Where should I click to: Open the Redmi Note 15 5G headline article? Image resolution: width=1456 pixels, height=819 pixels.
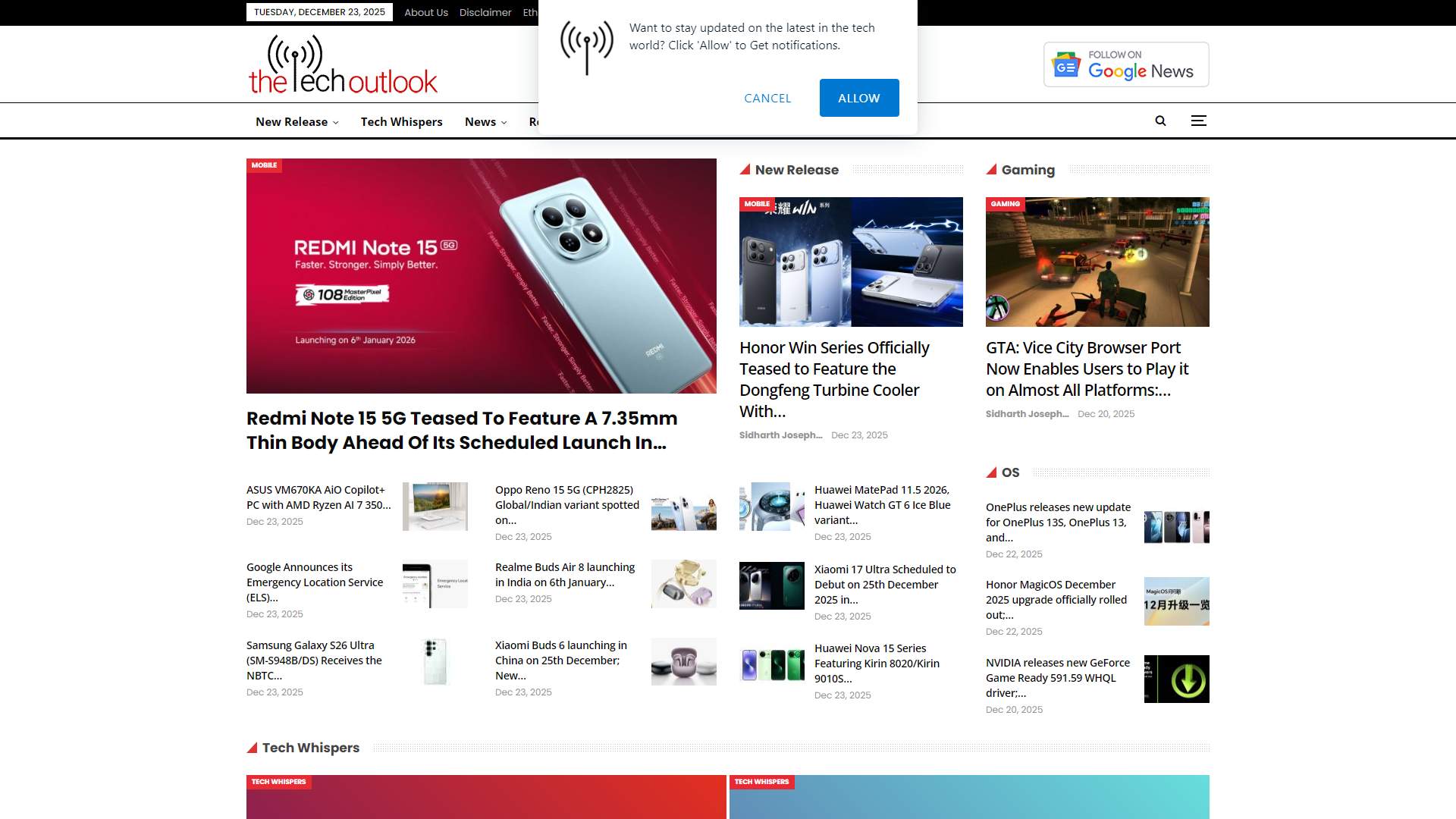point(461,430)
